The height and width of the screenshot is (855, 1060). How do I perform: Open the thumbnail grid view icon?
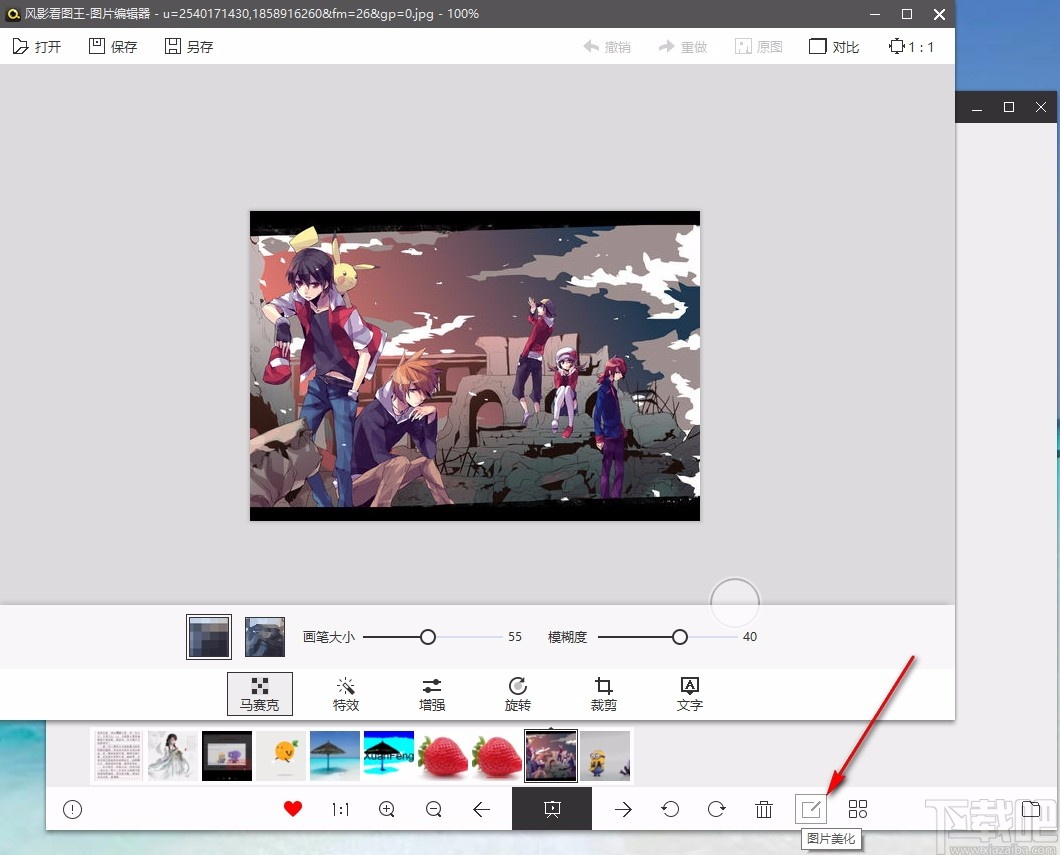857,809
